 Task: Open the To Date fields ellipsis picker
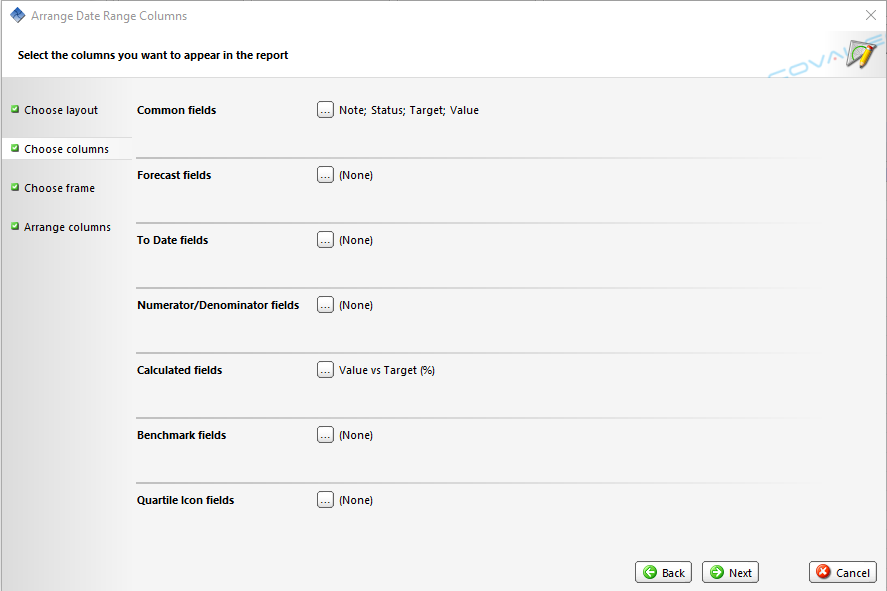(325, 240)
